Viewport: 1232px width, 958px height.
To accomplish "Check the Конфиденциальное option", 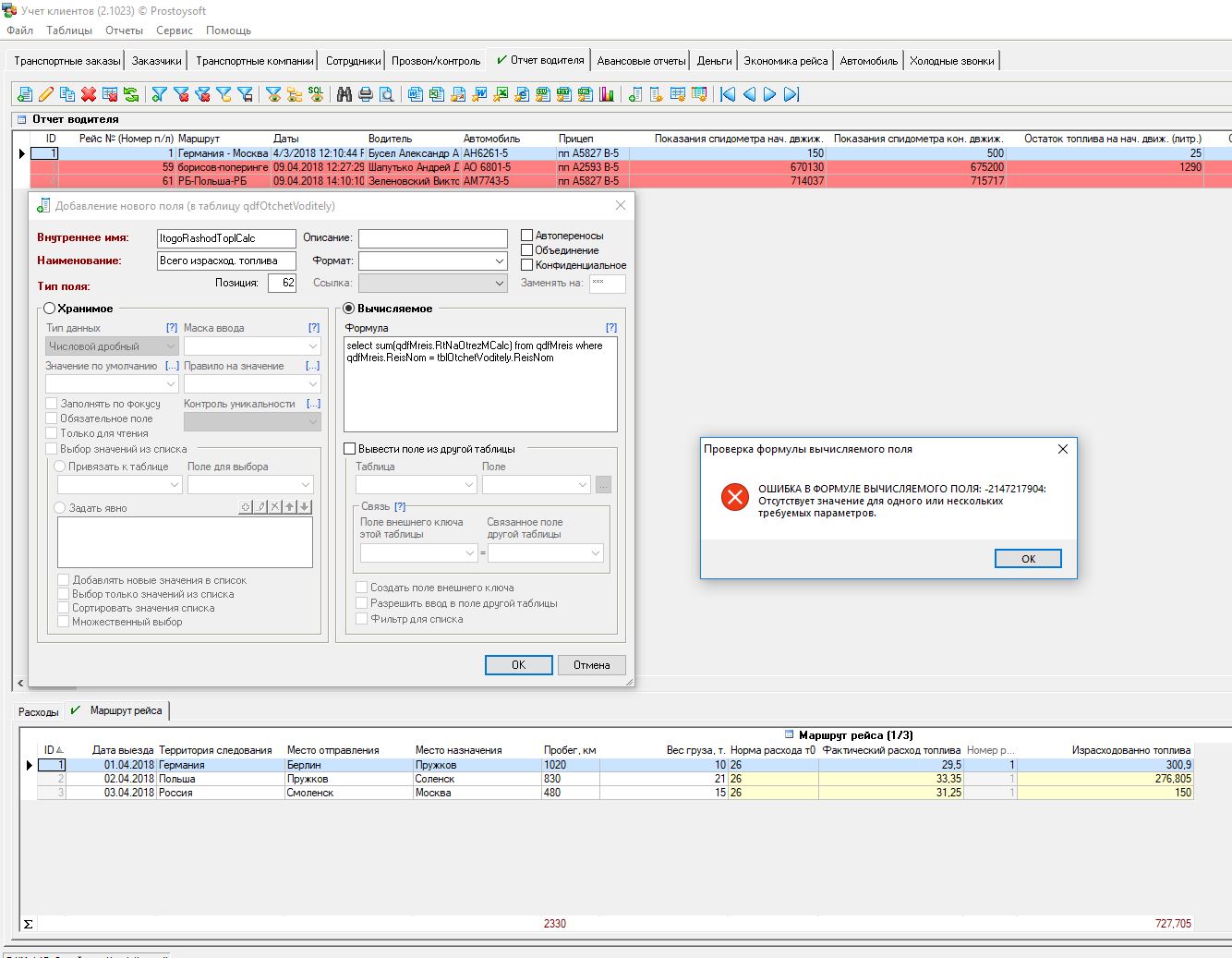I will (526, 265).
